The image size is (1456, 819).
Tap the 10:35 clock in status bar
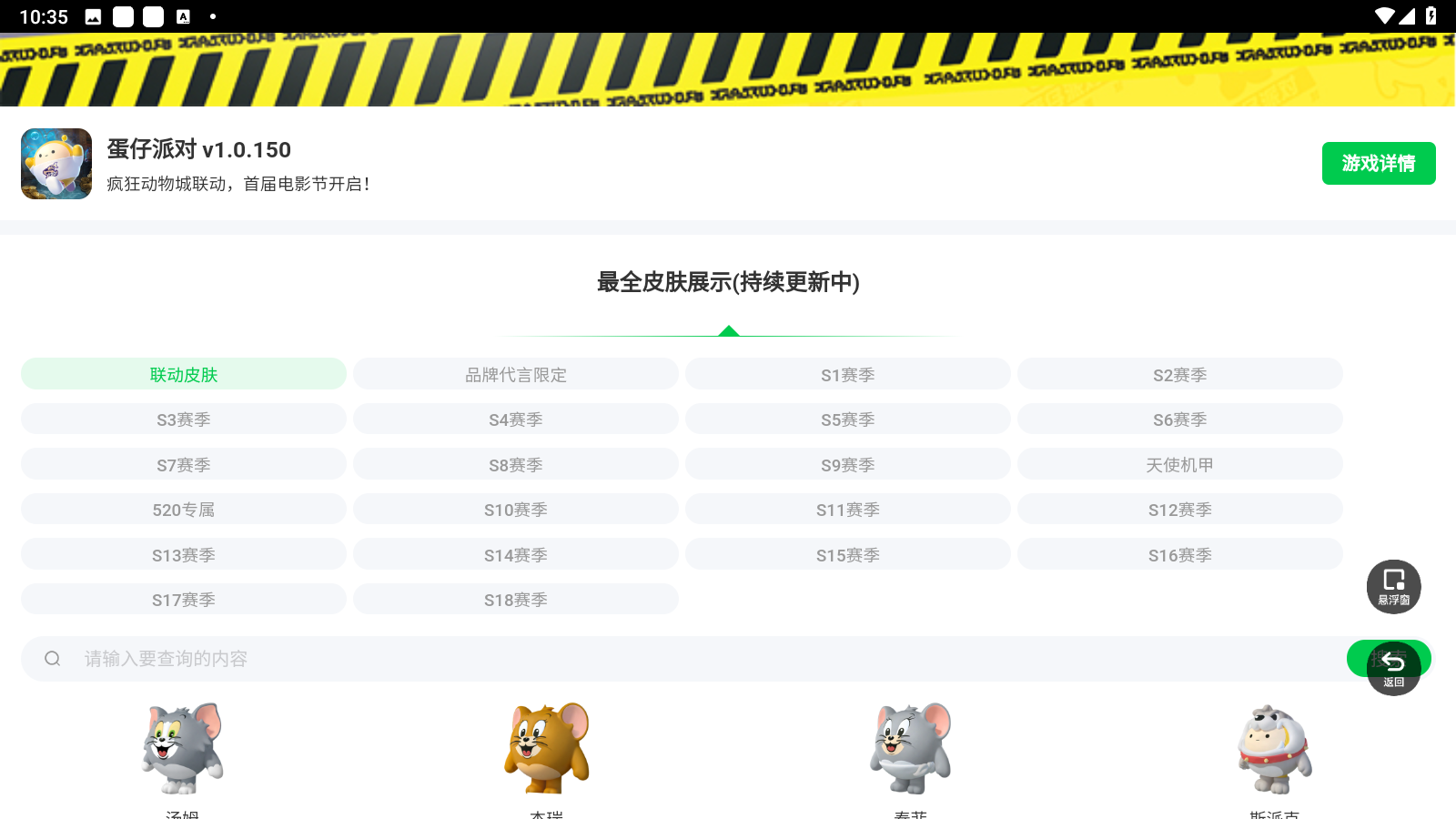pyautogui.click(x=44, y=16)
